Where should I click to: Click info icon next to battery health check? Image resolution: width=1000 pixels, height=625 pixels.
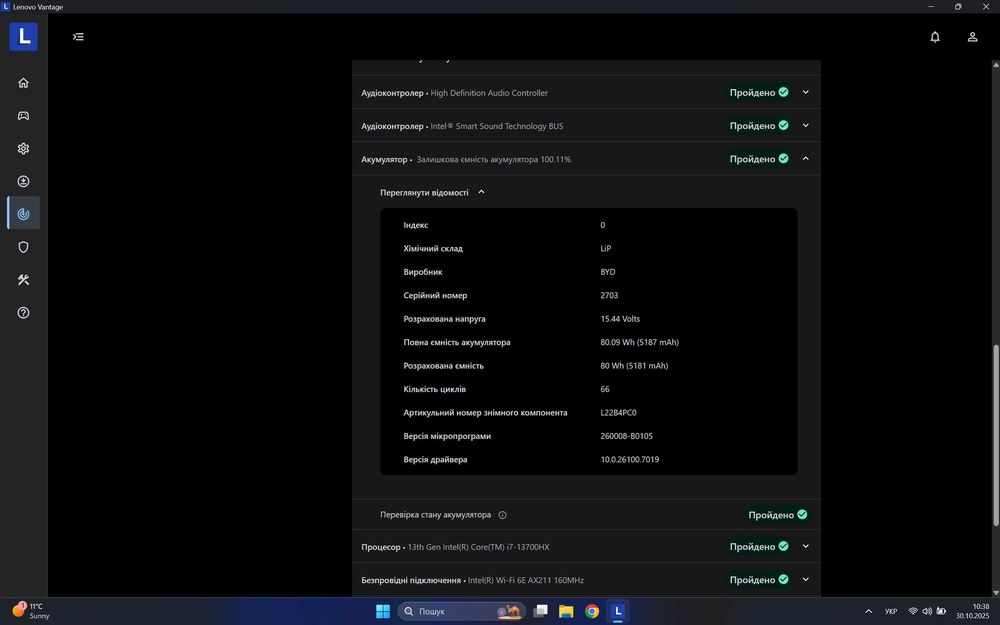(x=503, y=515)
